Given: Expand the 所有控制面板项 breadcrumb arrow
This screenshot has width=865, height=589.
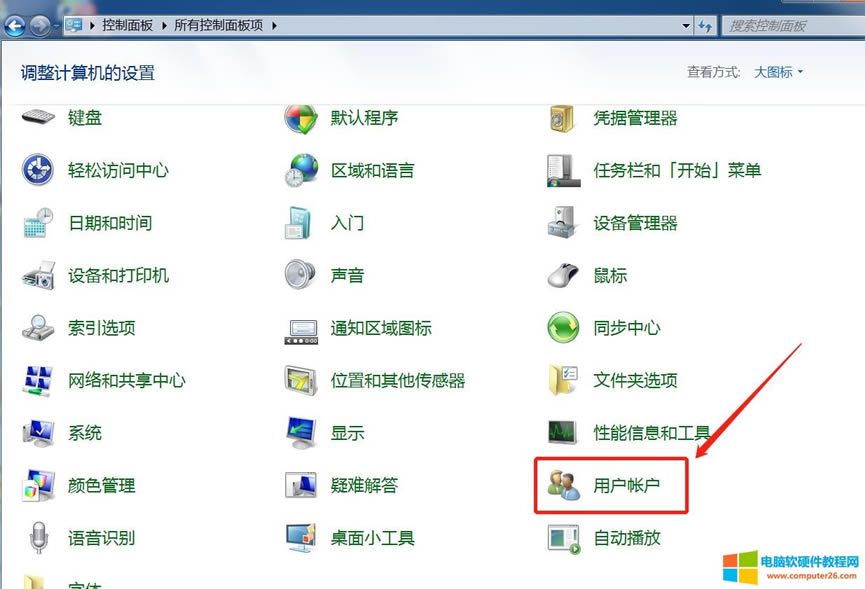Looking at the screenshot, I should coord(274,25).
